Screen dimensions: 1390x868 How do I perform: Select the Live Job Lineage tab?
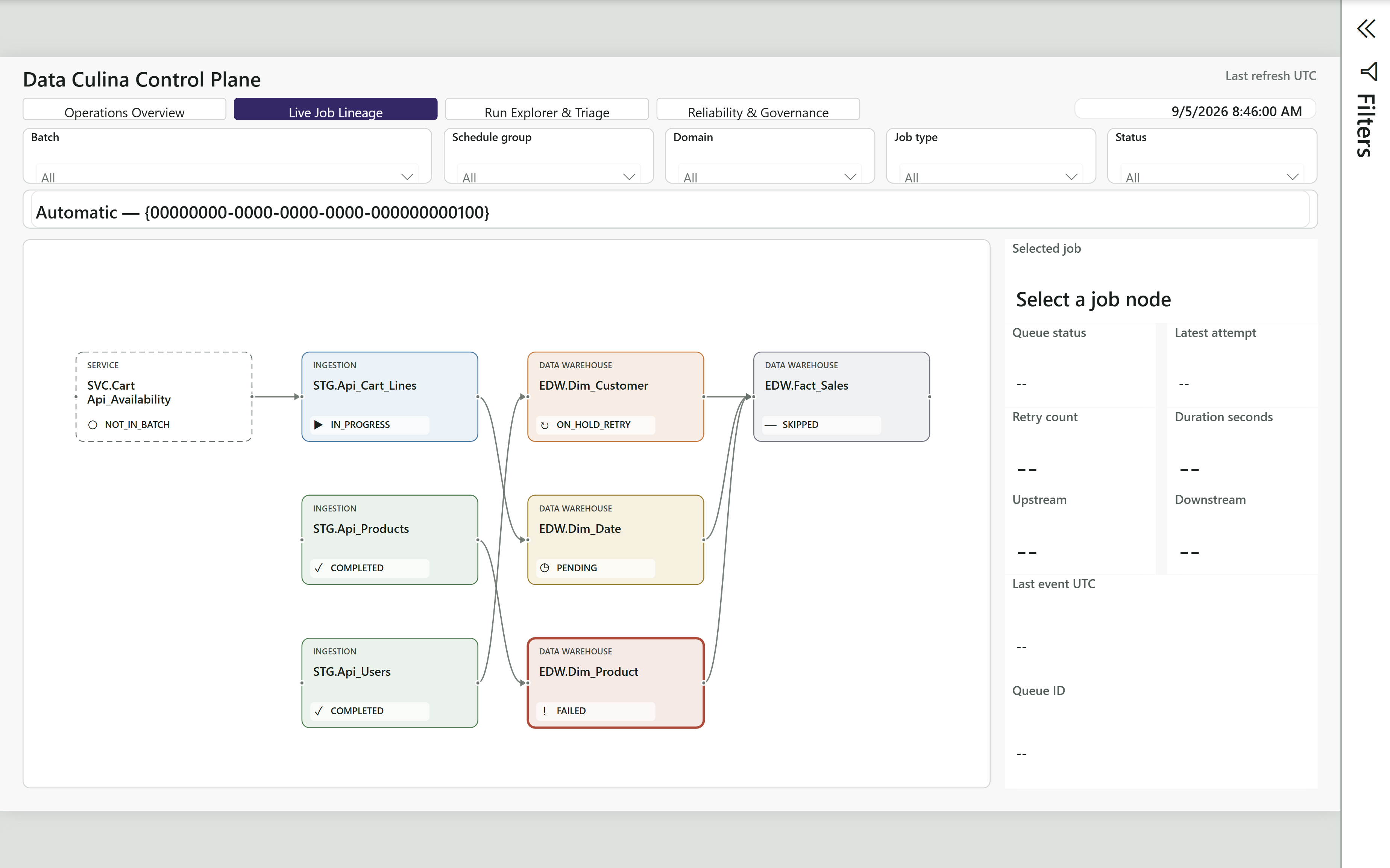point(336,110)
